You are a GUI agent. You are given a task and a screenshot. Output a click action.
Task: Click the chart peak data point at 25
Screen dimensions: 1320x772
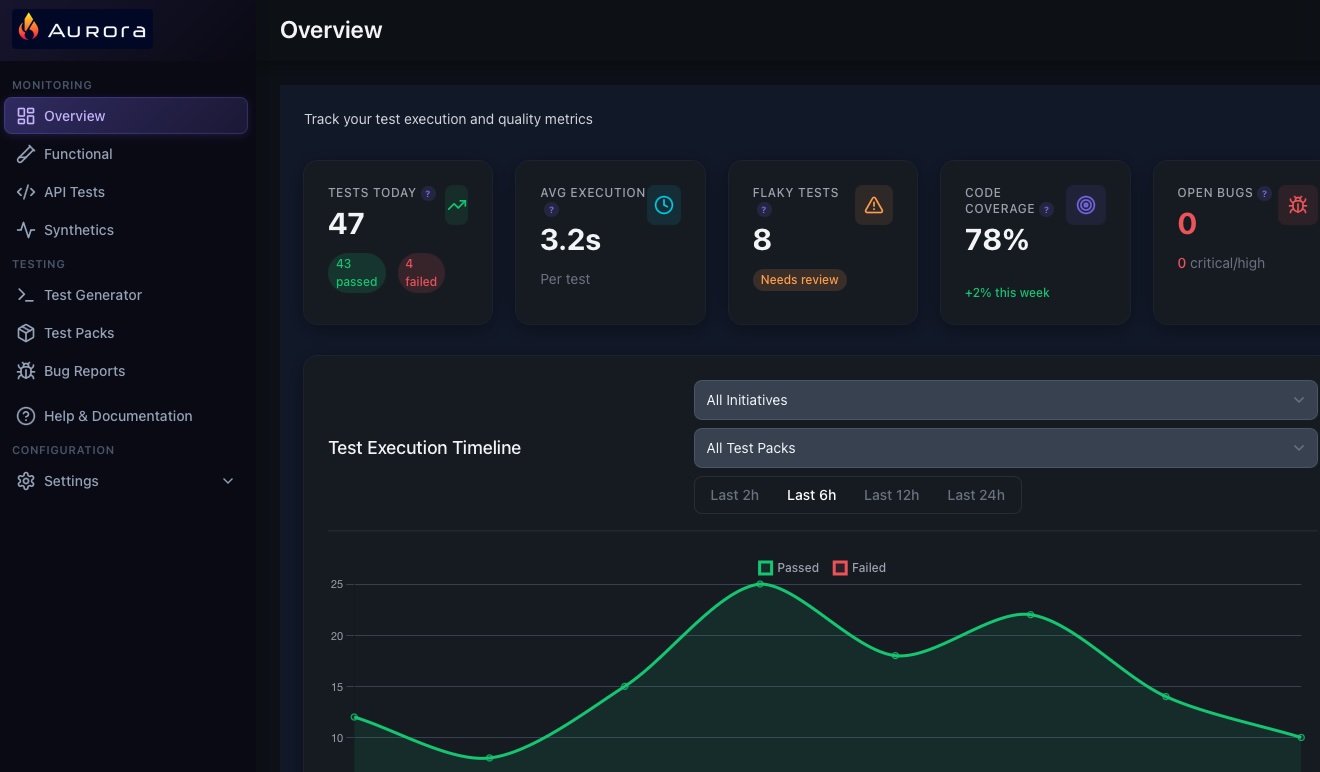(x=760, y=584)
